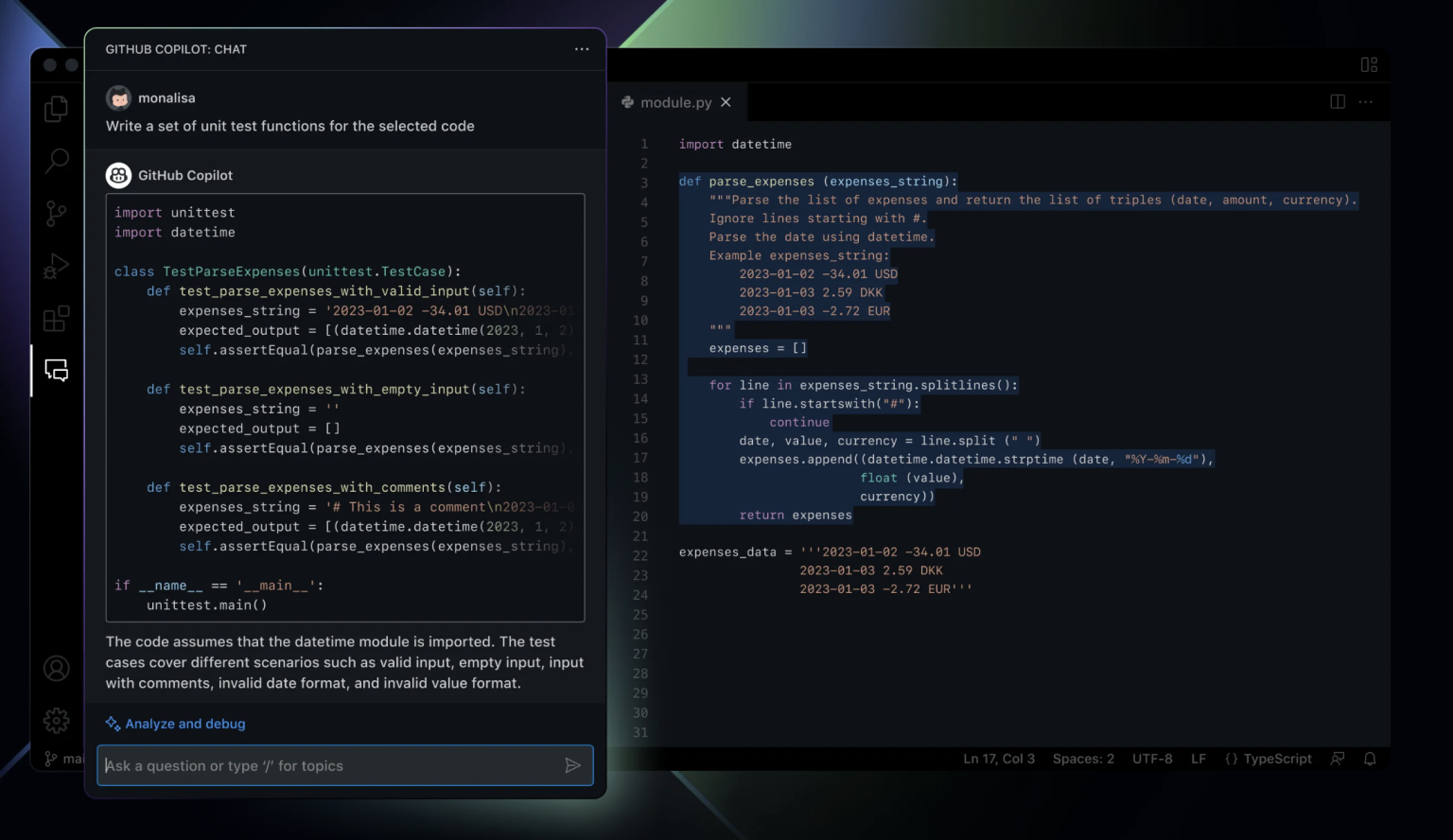Click the chat question input field
This screenshot has height=840, width=1453.
coord(331,765)
